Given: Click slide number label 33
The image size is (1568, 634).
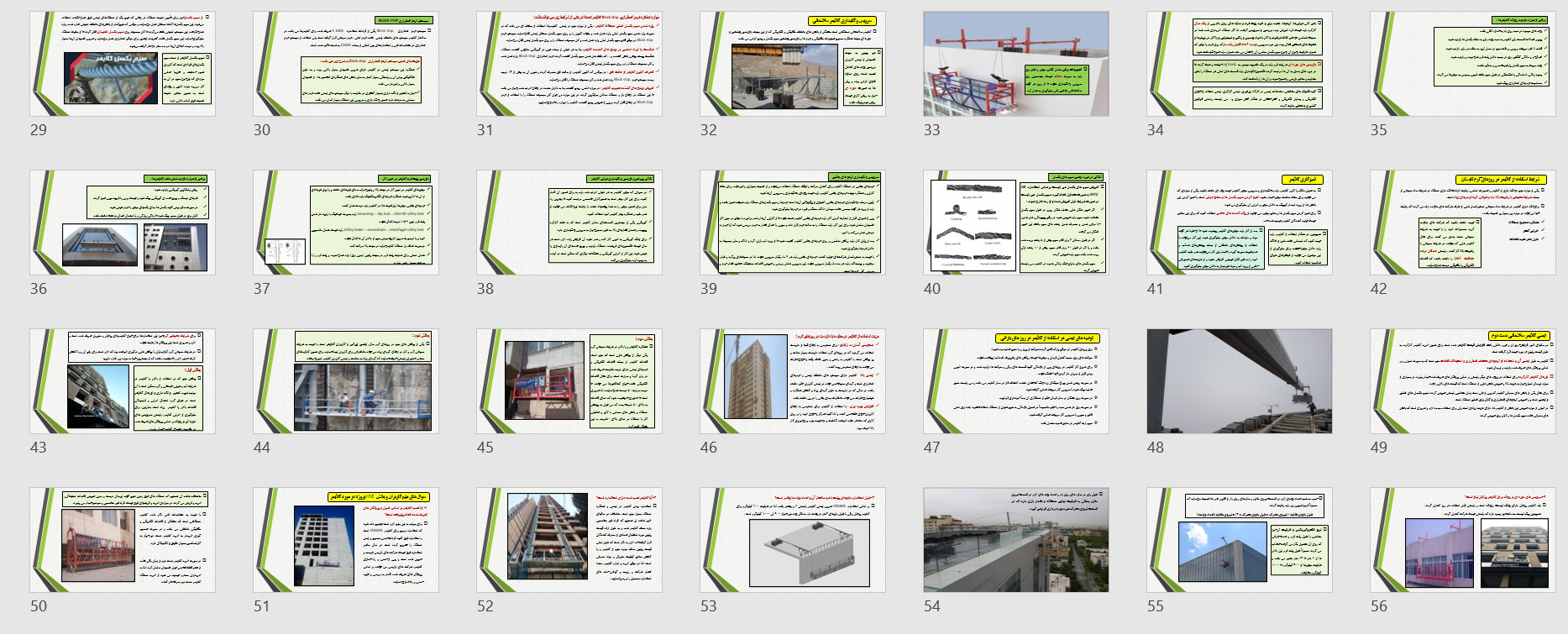Looking at the screenshot, I should (x=932, y=130).
